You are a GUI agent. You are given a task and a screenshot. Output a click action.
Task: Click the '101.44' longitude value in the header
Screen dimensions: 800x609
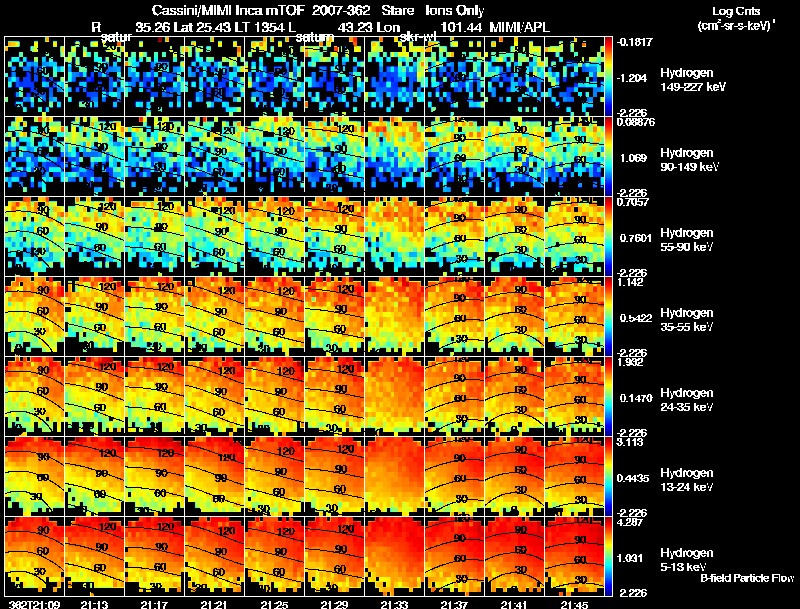click(x=461, y=27)
